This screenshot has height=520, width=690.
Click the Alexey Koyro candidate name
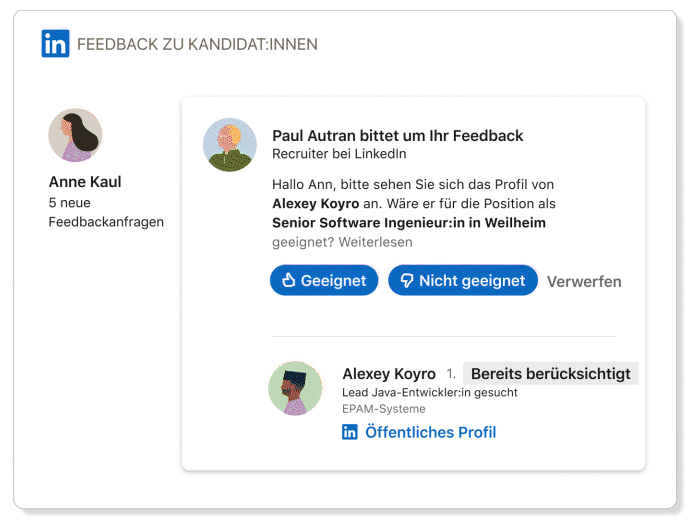tap(389, 374)
